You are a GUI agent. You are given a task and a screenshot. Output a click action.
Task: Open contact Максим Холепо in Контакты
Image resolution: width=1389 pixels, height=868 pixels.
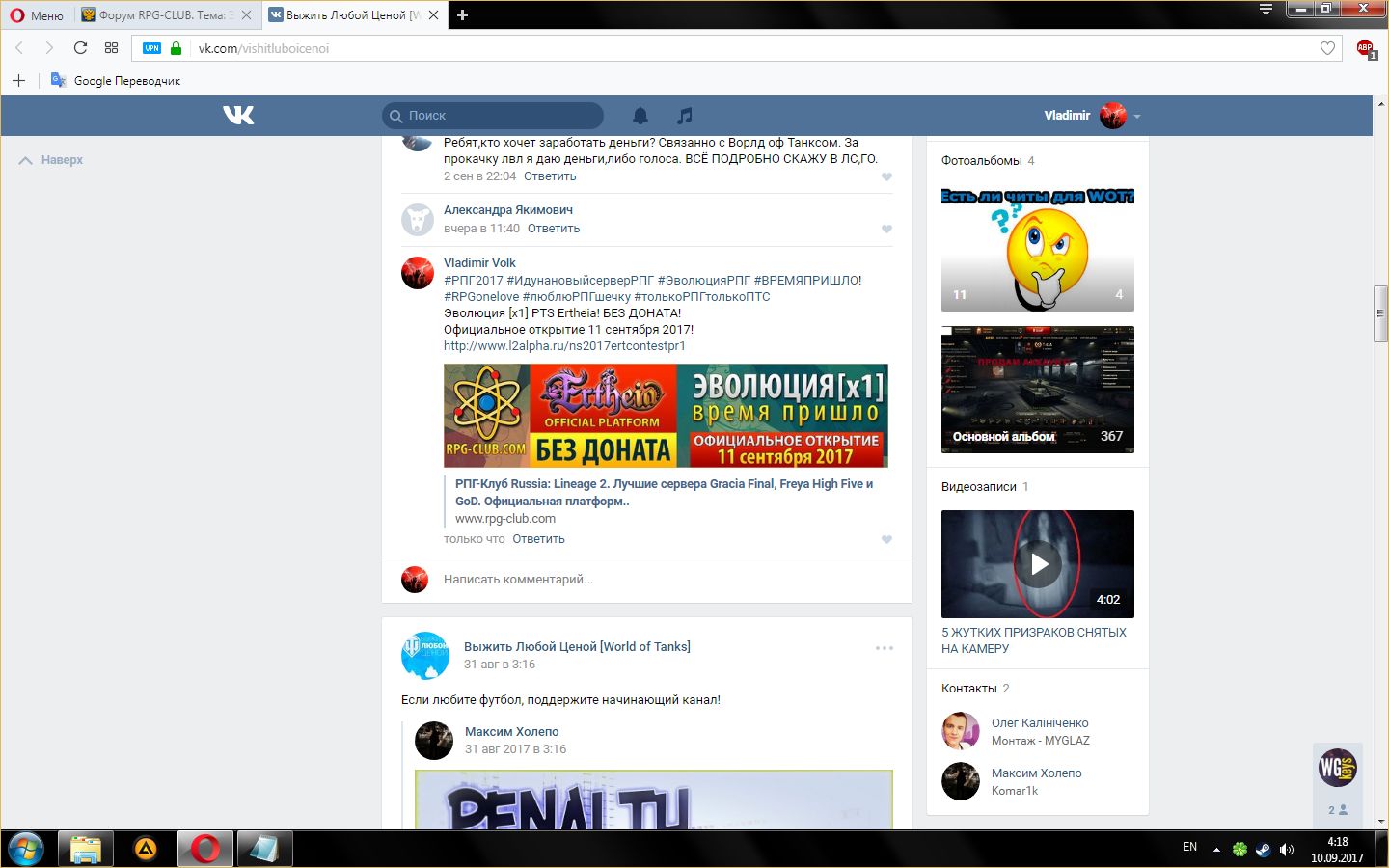pyautogui.click(x=1036, y=773)
